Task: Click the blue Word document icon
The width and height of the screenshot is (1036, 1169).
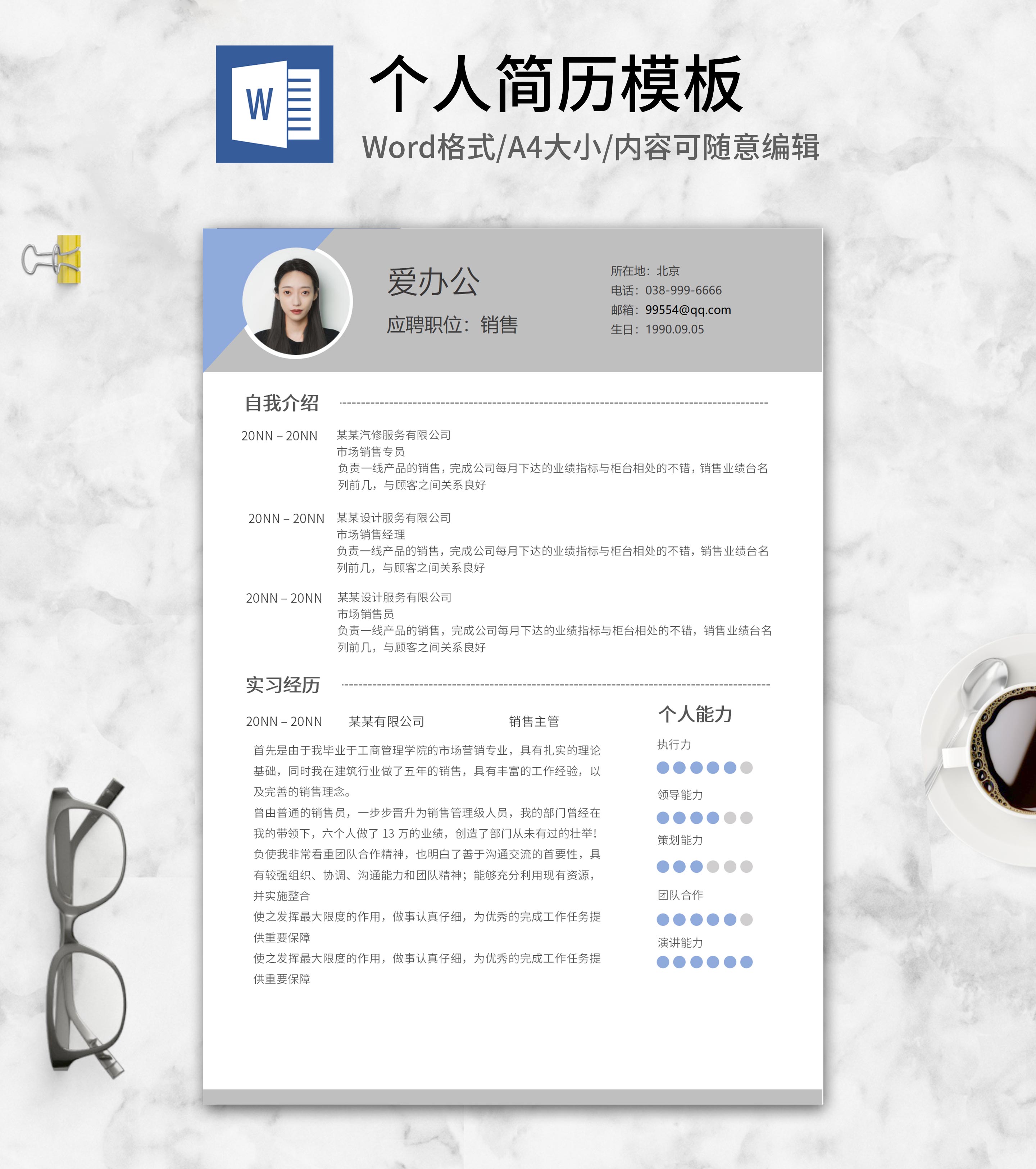Action: coord(274,104)
